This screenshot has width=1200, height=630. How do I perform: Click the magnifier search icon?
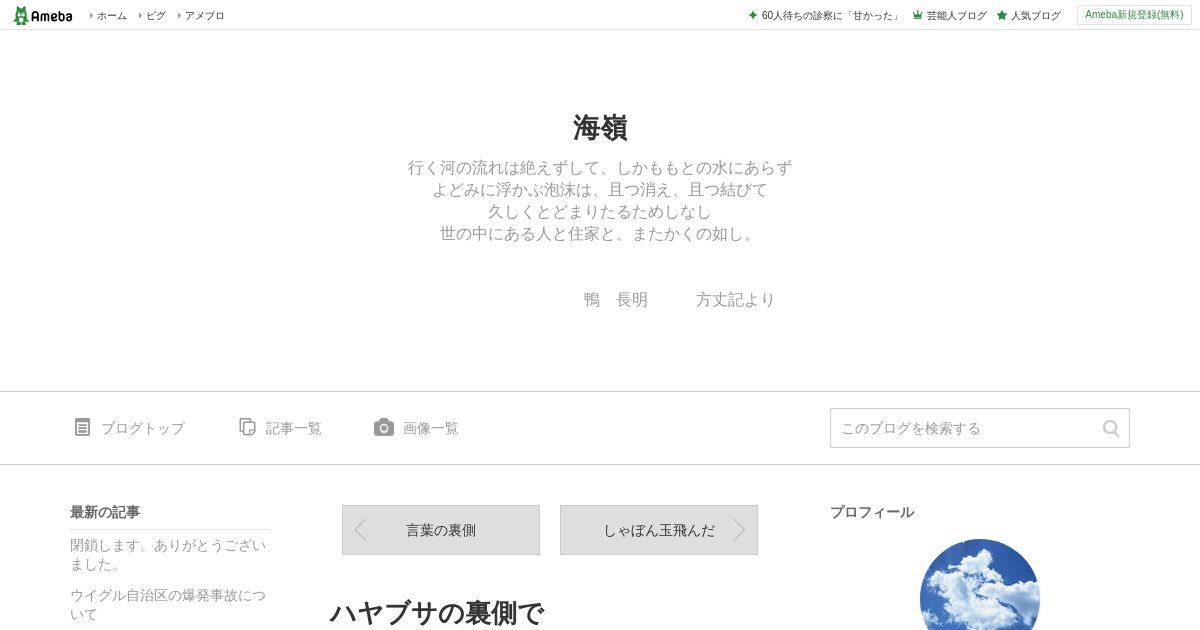pos(1111,428)
